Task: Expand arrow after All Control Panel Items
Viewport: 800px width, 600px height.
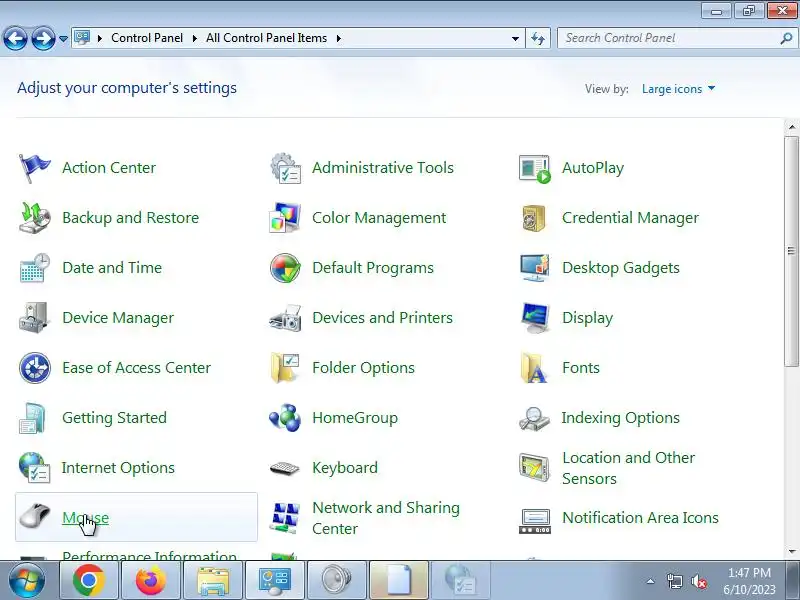Action: pyautogui.click(x=338, y=38)
